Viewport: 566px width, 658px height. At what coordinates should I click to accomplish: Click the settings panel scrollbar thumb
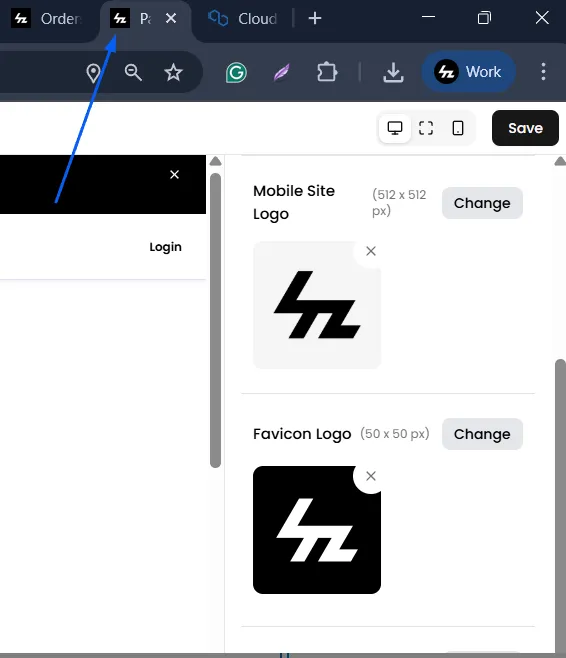(x=560, y=504)
